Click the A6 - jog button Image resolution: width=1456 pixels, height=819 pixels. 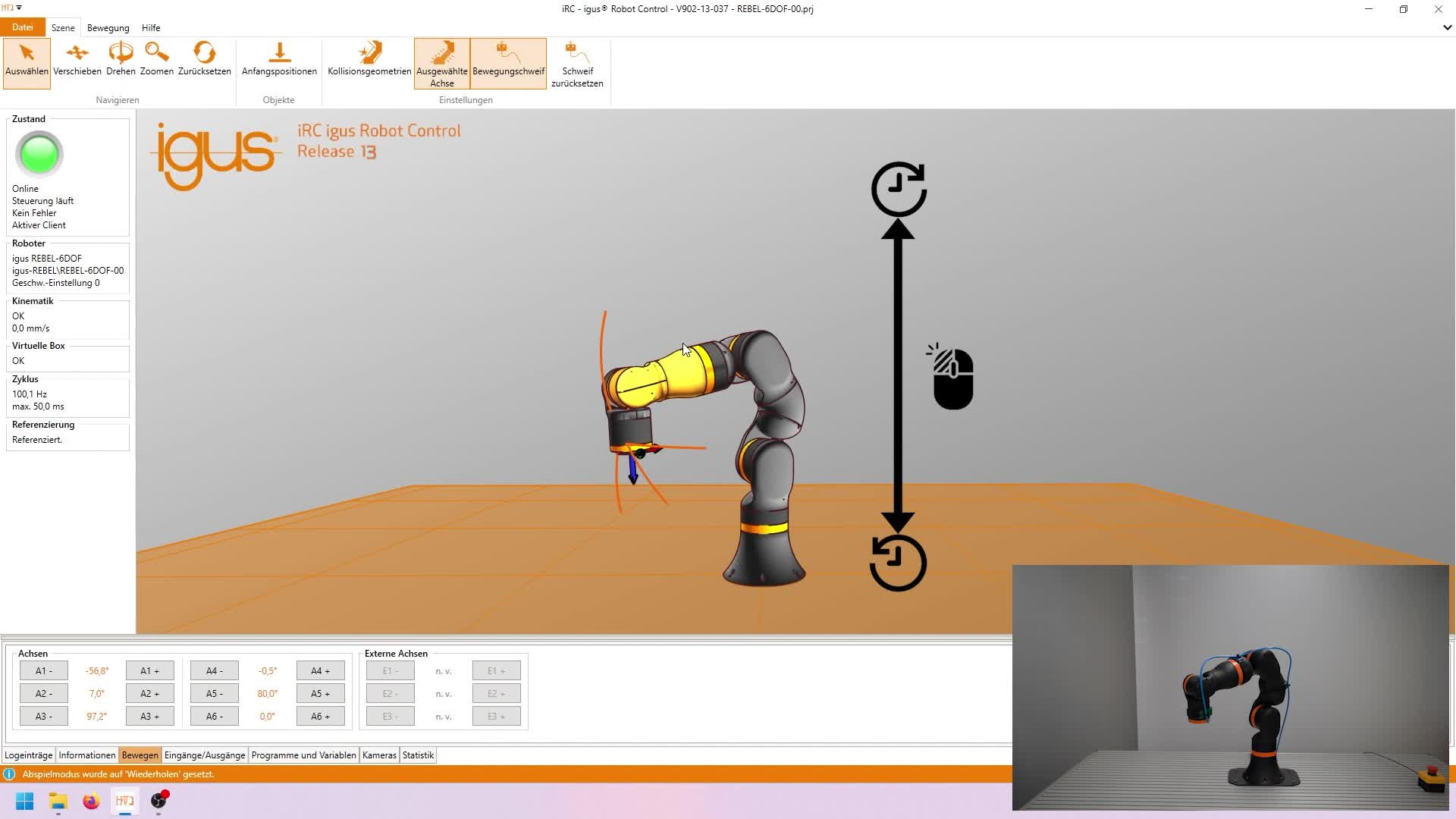(215, 717)
